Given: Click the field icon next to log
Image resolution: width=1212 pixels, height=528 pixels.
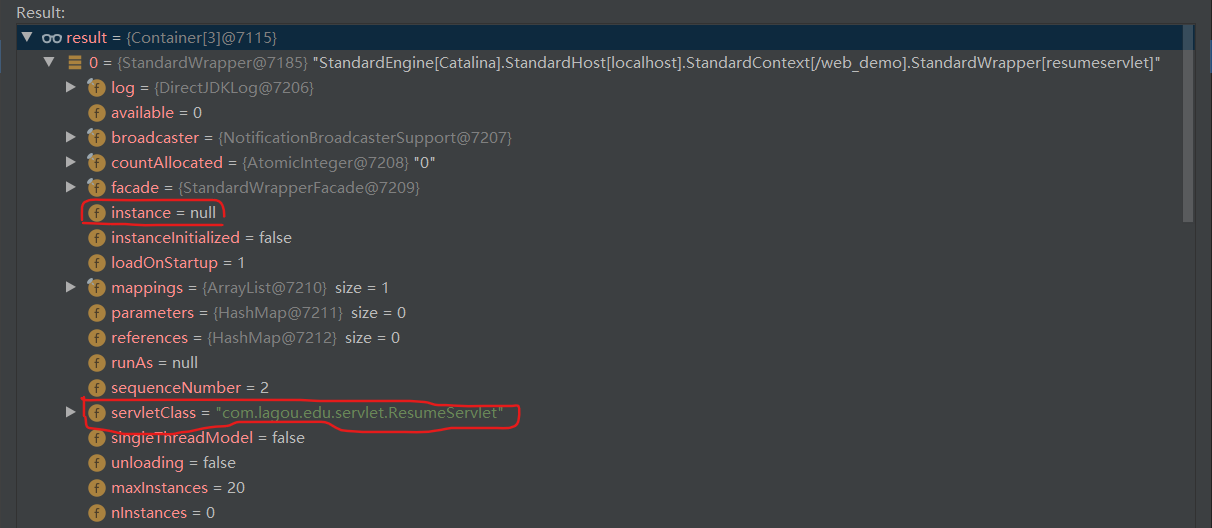Looking at the screenshot, I should [96, 88].
